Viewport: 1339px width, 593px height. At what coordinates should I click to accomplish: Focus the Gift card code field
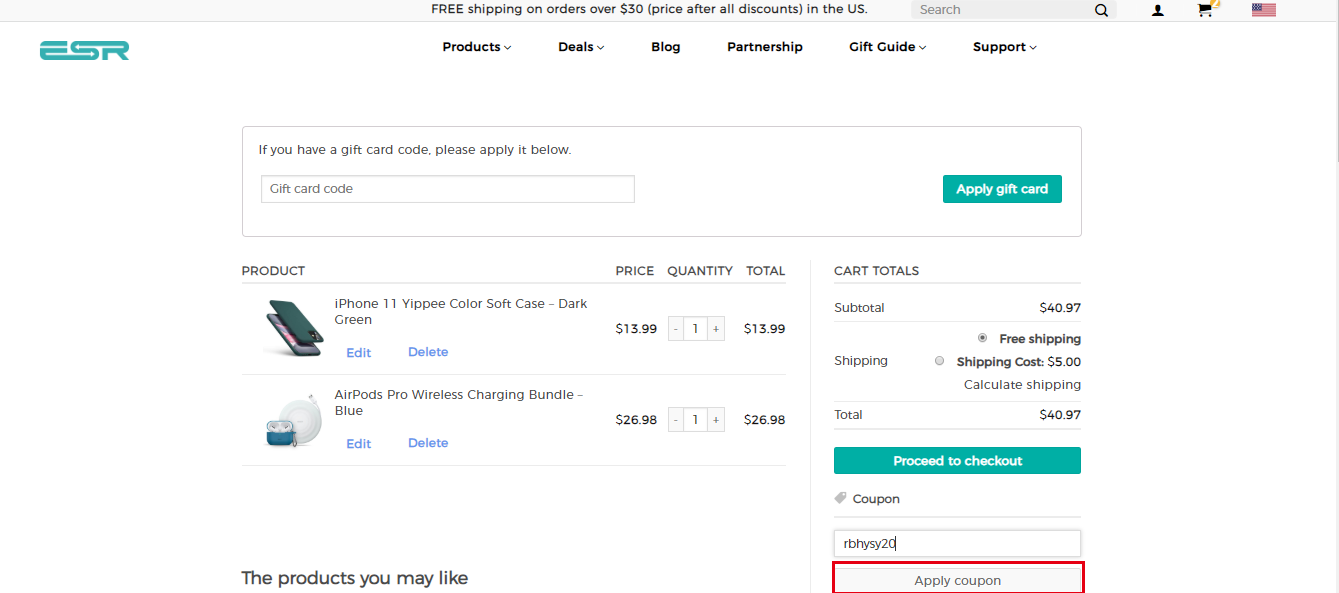448,189
